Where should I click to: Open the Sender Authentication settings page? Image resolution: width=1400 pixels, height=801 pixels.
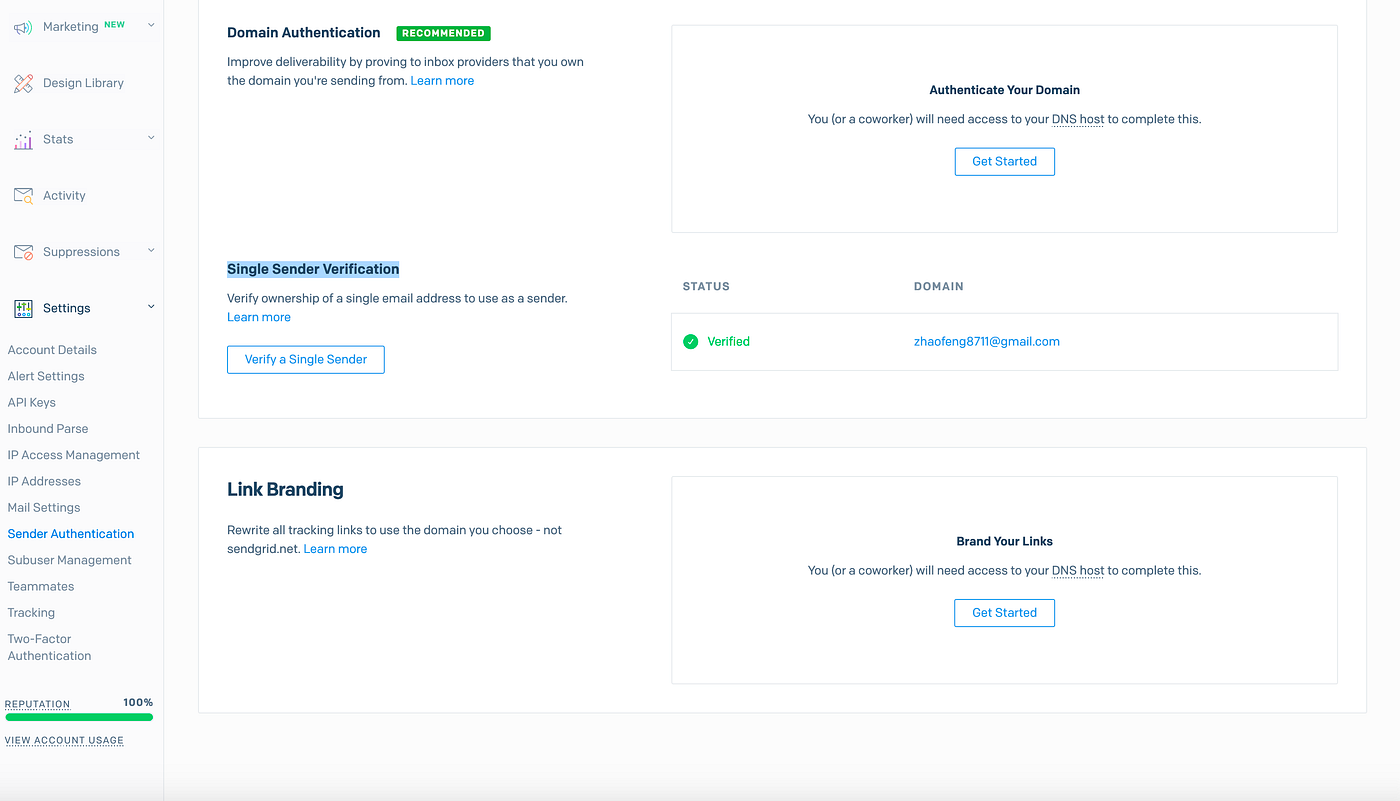[x=70, y=533]
